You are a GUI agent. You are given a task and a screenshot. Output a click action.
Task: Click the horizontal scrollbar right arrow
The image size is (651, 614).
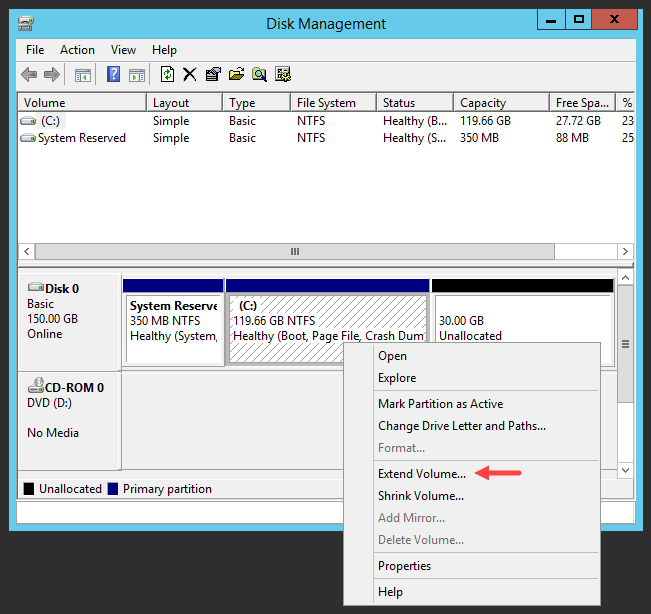coord(625,252)
